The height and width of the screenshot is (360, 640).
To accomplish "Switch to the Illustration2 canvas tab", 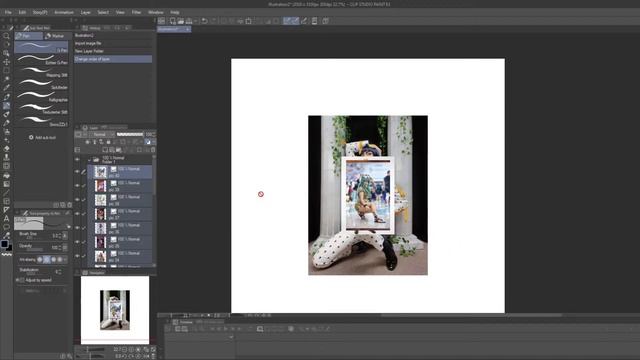I will 174,29.
